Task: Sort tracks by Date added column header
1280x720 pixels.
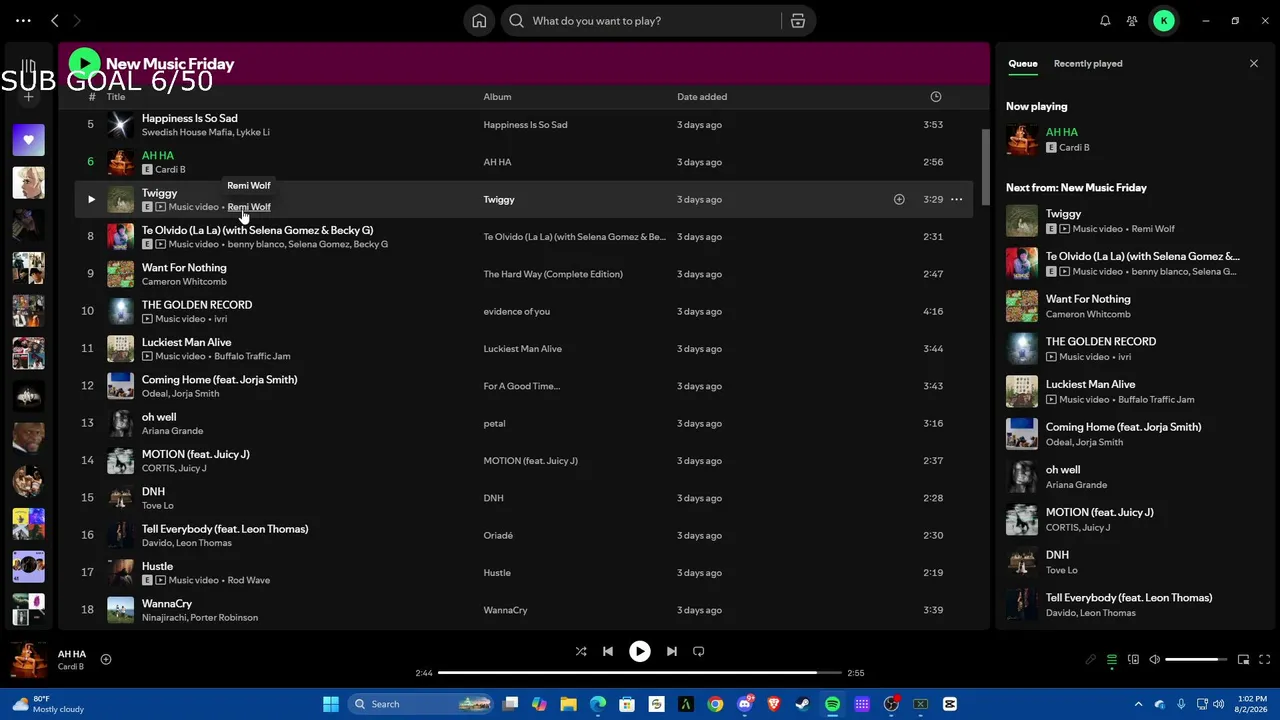Action: coord(702,97)
